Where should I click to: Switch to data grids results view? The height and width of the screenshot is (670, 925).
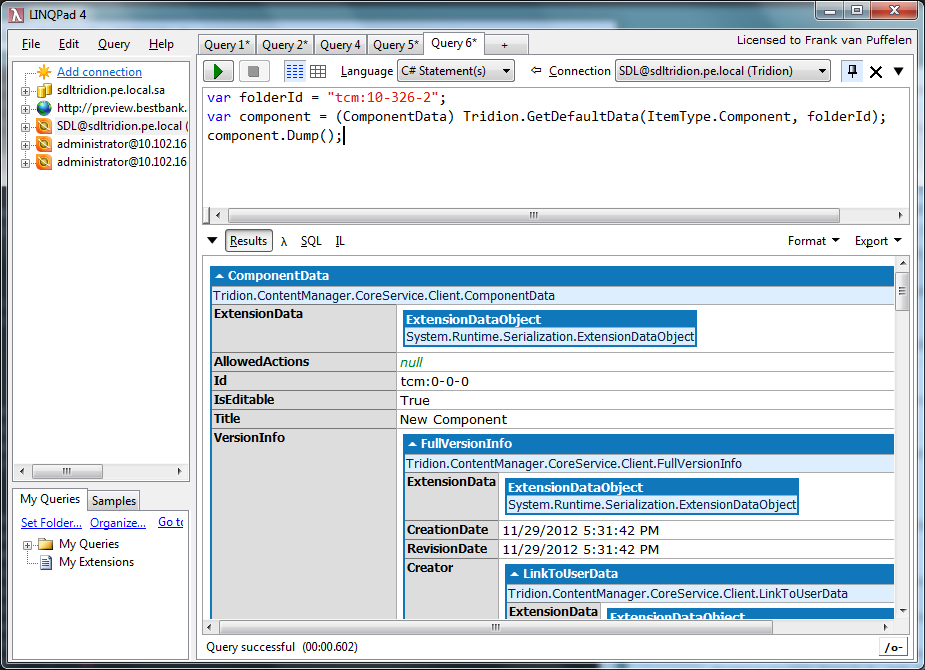point(318,71)
